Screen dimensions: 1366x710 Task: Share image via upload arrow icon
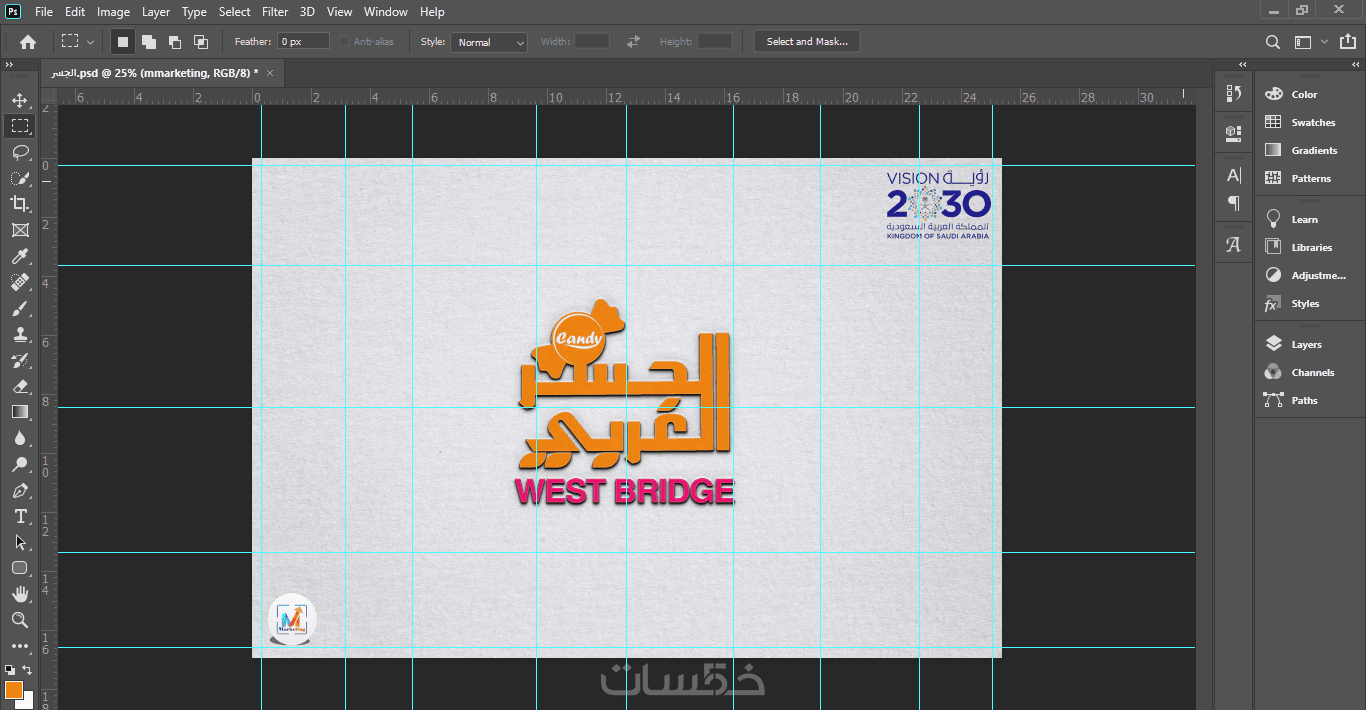coord(1346,42)
